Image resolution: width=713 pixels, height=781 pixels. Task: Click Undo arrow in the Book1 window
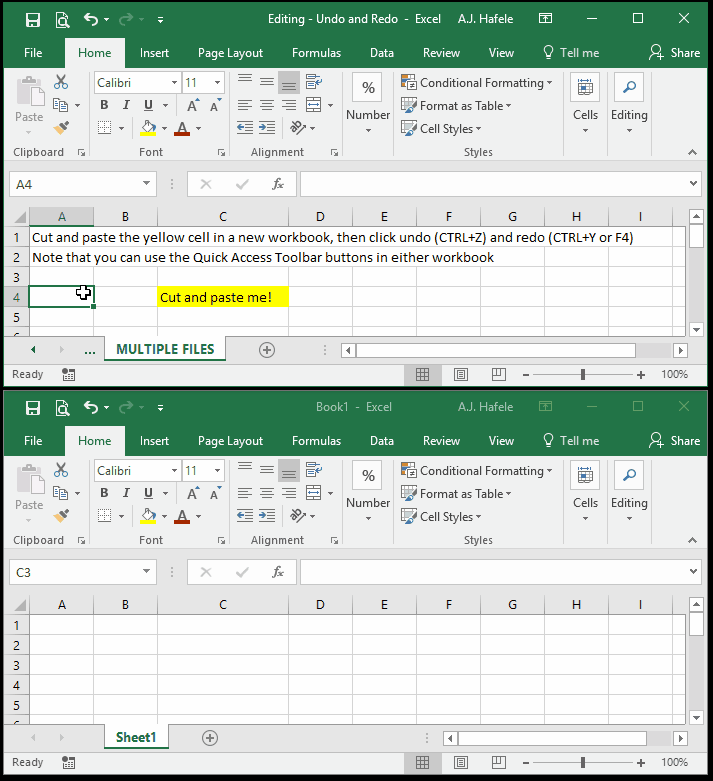coord(91,407)
